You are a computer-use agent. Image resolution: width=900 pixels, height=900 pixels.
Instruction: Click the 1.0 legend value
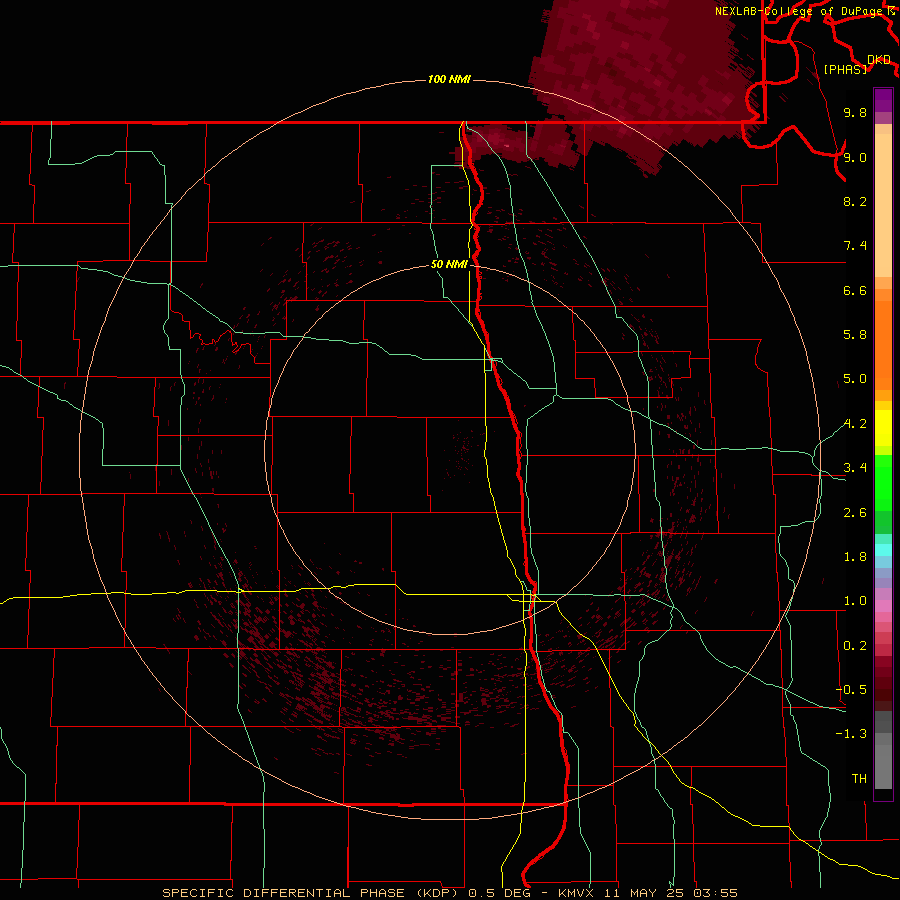coord(855,601)
